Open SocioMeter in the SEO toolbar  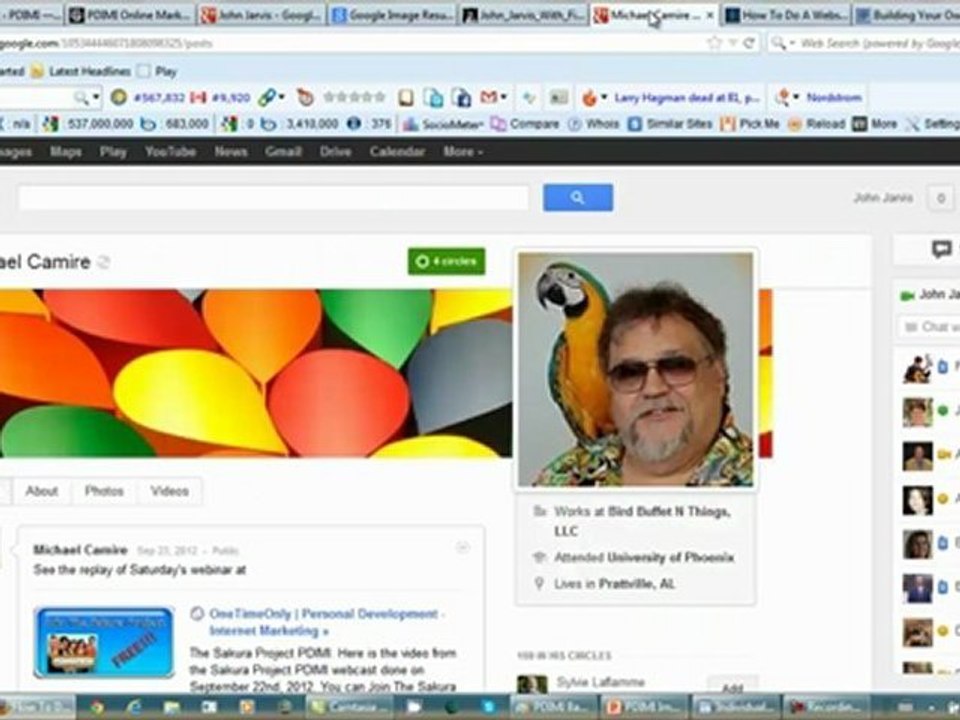(x=443, y=124)
